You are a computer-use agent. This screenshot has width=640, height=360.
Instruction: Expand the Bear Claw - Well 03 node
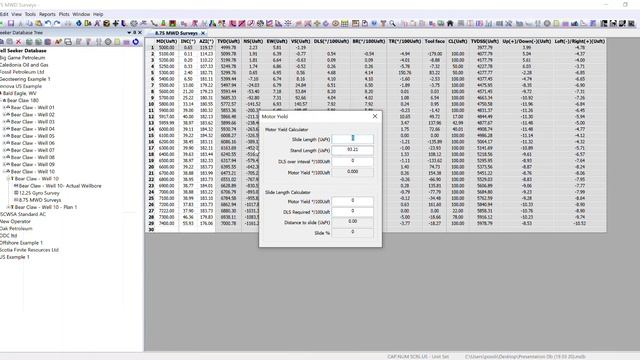click(x=4, y=122)
